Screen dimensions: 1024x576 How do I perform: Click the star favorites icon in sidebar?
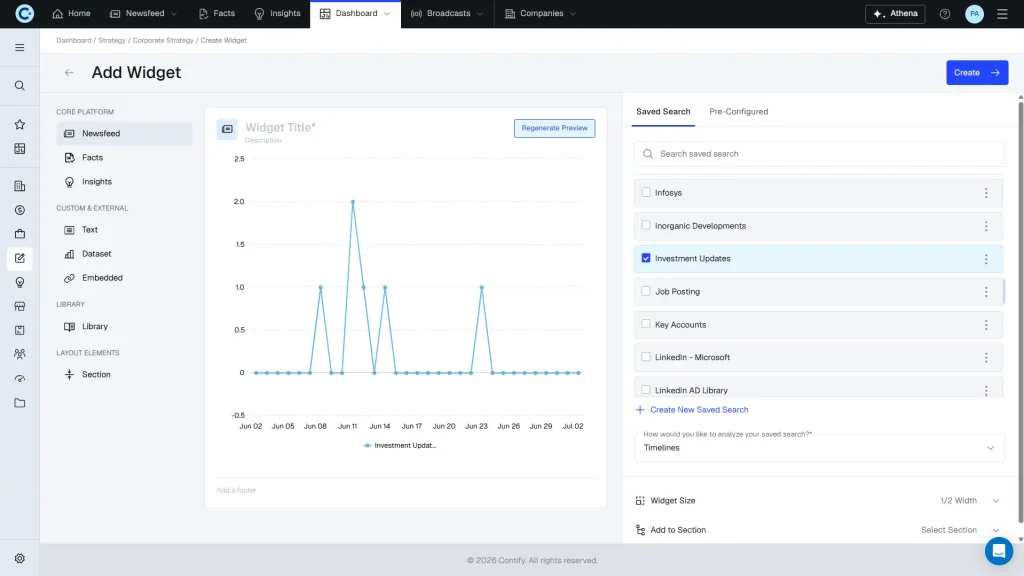click(x=20, y=124)
